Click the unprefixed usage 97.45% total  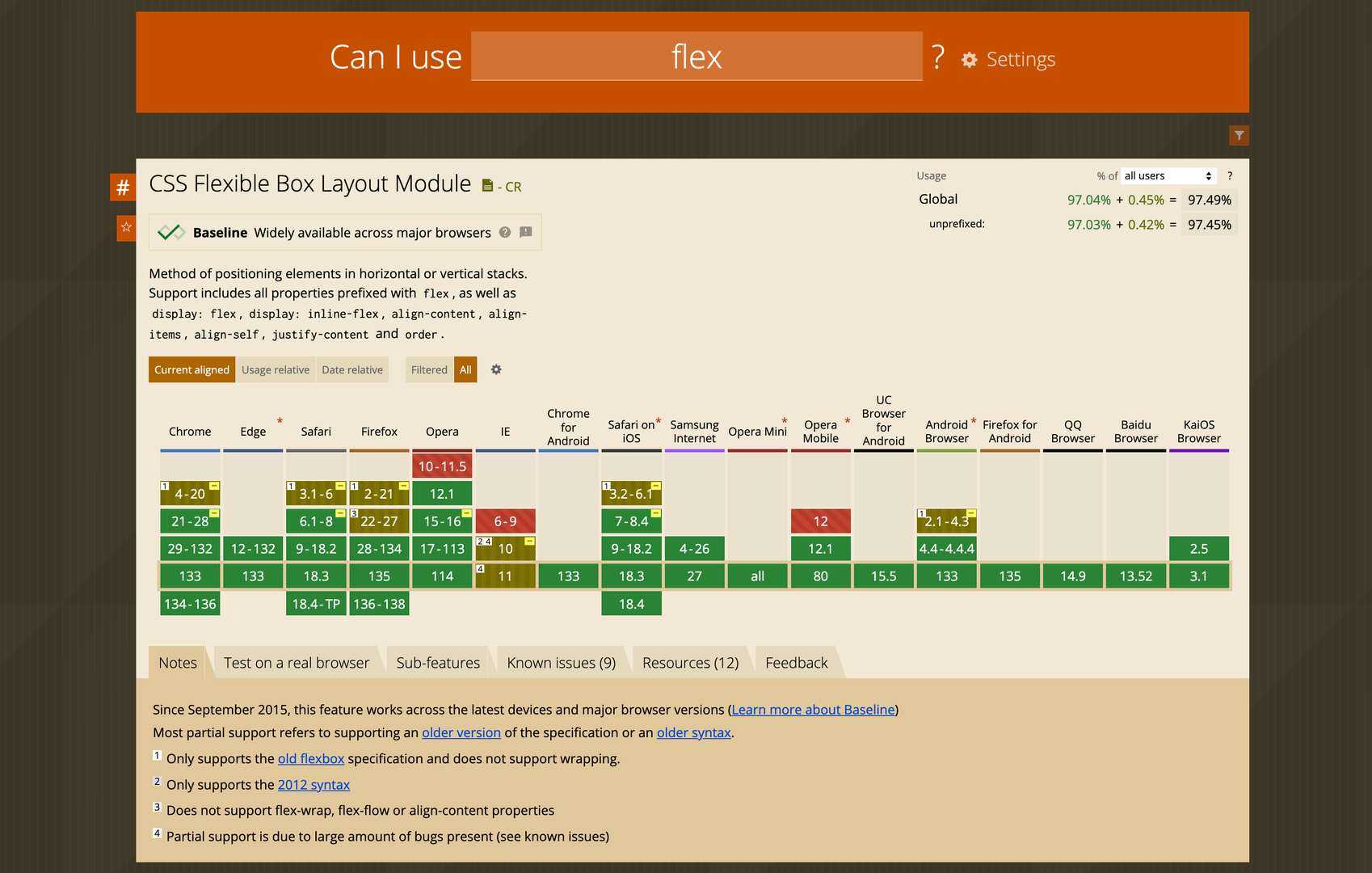1210,225
